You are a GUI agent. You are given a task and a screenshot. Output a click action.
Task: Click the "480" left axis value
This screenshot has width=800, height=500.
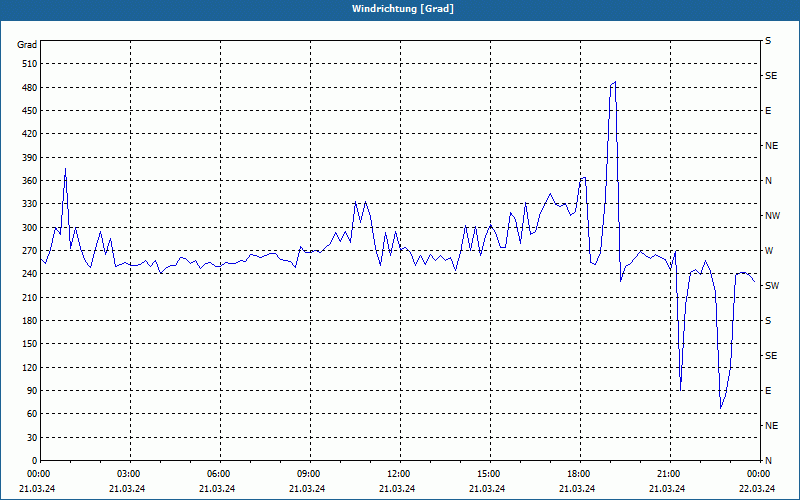point(30,87)
